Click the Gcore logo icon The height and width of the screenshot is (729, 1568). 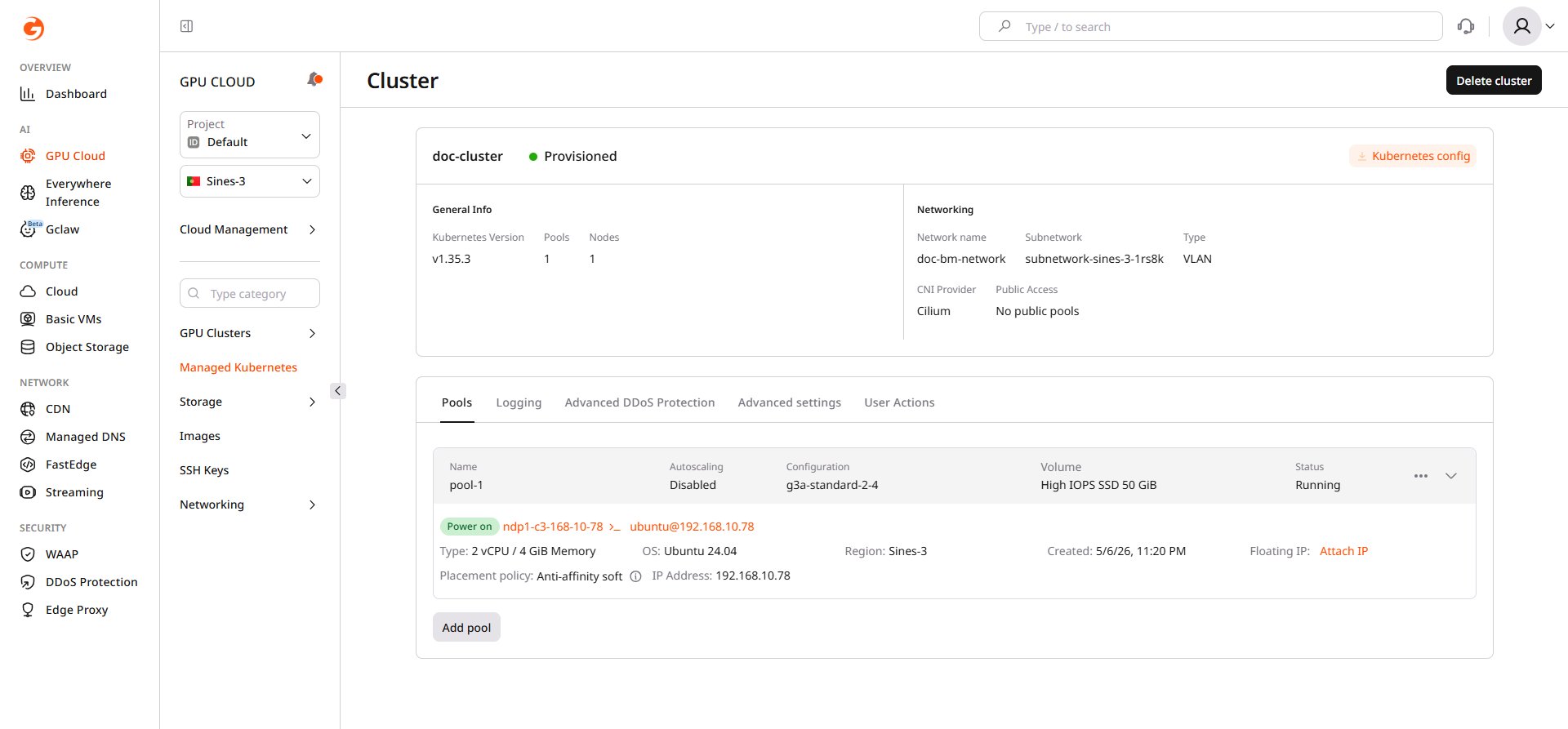(33, 29)
